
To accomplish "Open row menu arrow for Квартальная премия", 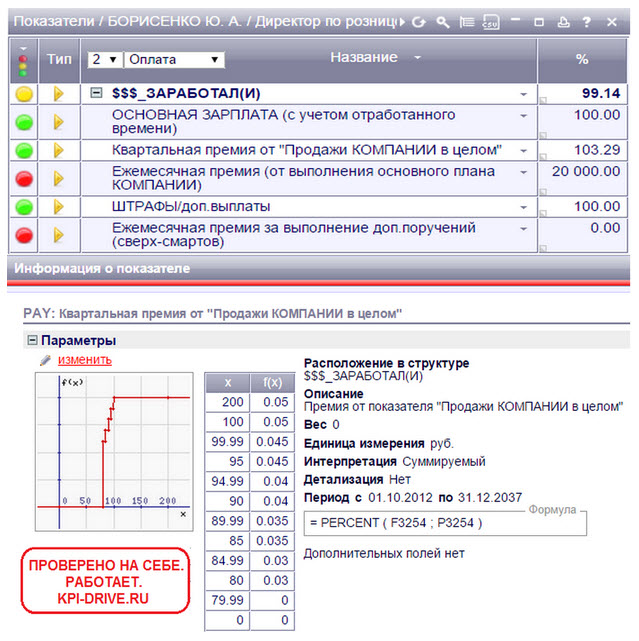I will (523, 151).
